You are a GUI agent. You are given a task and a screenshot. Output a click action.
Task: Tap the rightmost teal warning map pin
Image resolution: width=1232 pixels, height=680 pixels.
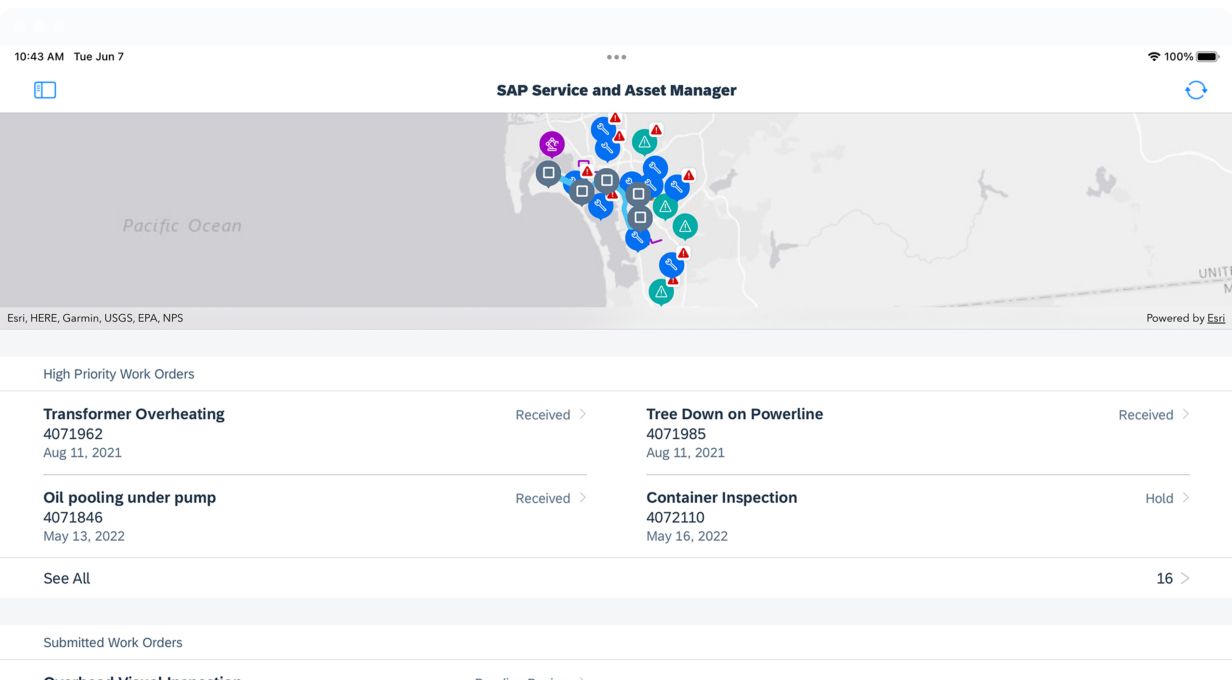tap(685, 226)
